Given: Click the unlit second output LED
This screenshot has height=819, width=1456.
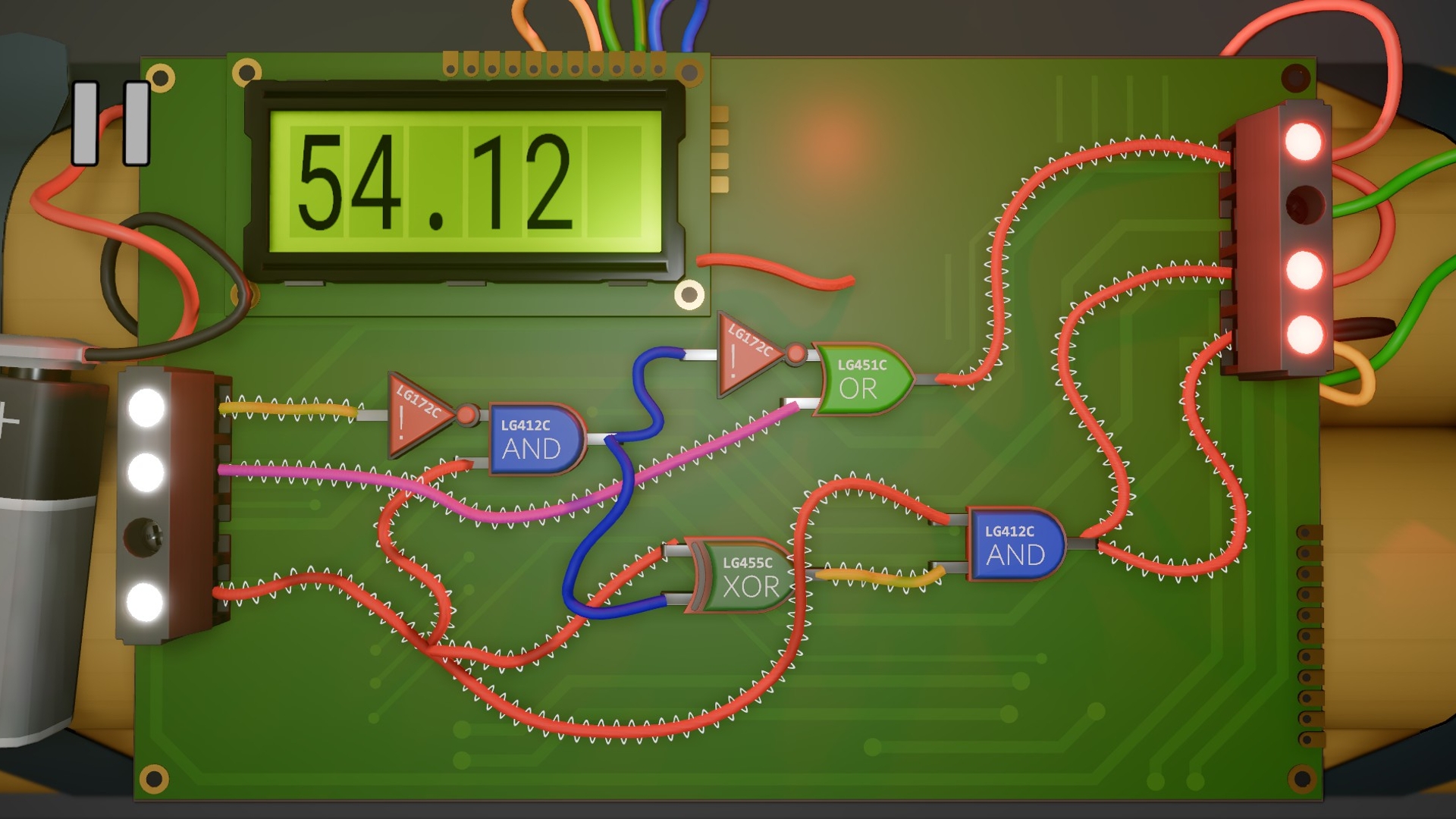Looking at the screenshot, I should (x=1304, y=205).
